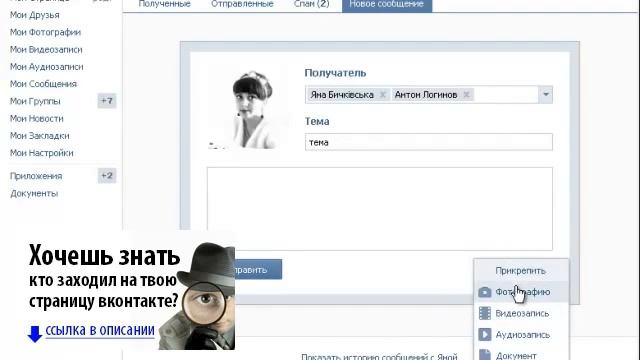Open Мои Группы in sidebar
Image resolution: width=640 pixels, height=360 pixels.
pyautogui.click(x=35, y=101)
